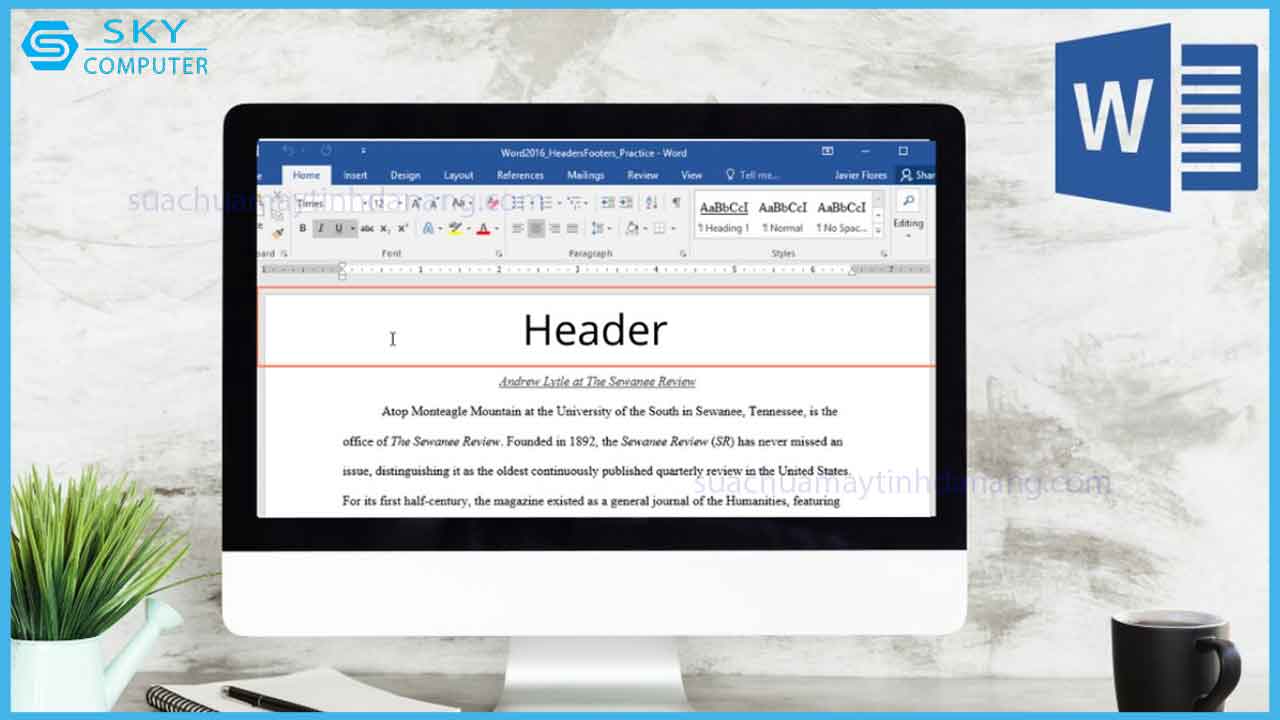Toggle Bold formatting in the Font group

click(303, 229)
